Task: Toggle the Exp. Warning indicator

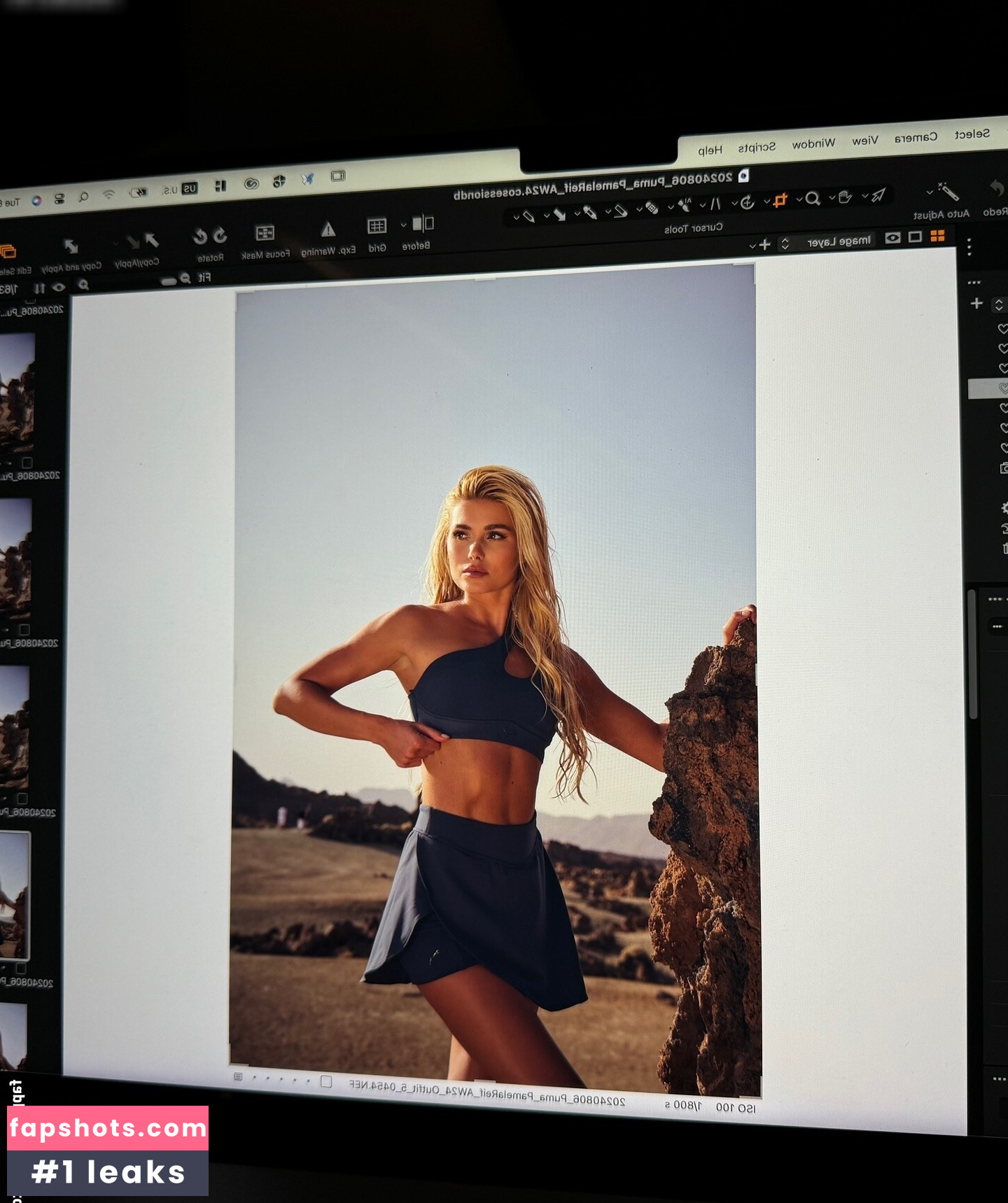Action: pos(328,230)
